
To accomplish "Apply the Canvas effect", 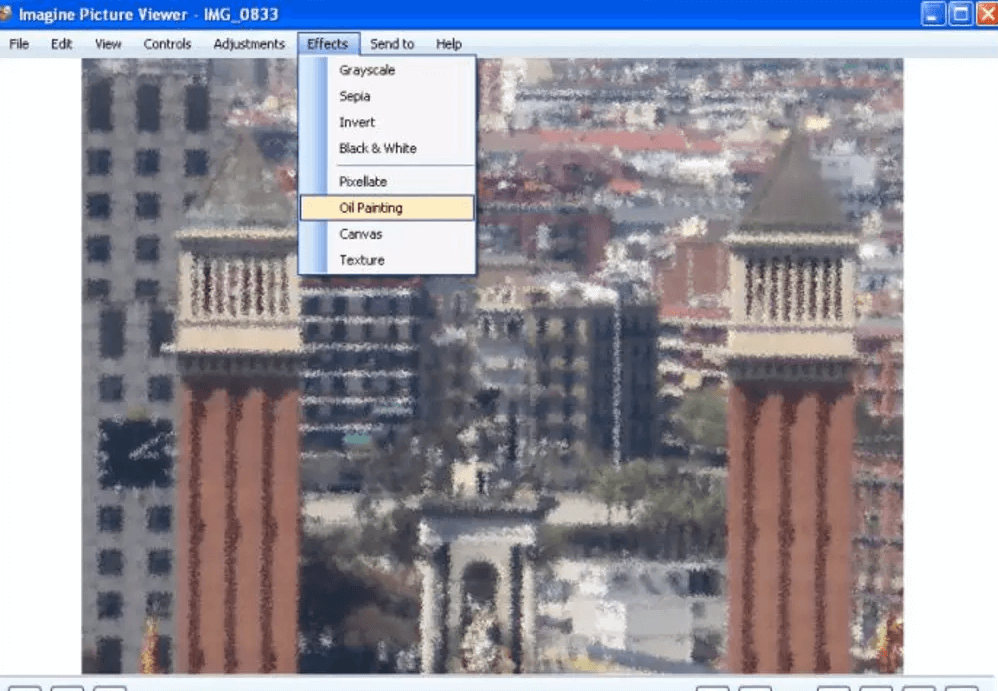I will [361, 234].
